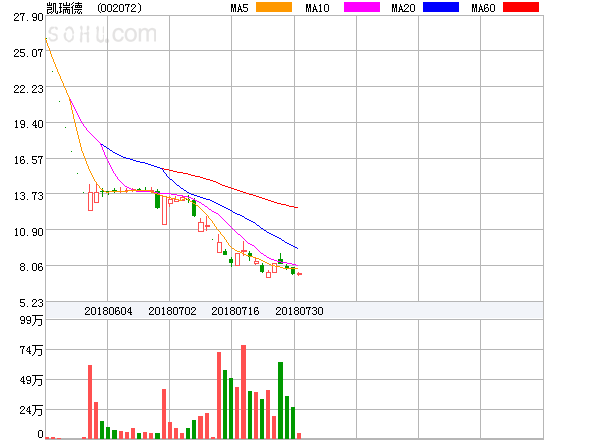
Task: Click the MA20 legend label
Action: pyautogui.click(x=403, y=8)
